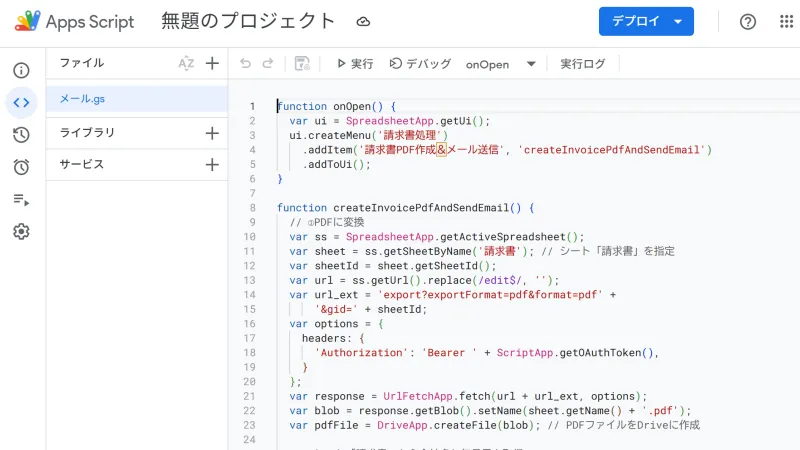Click comment '// ①PDFに変換'
The height and width of the screenshot is (450, 800).
pos(327,222)
